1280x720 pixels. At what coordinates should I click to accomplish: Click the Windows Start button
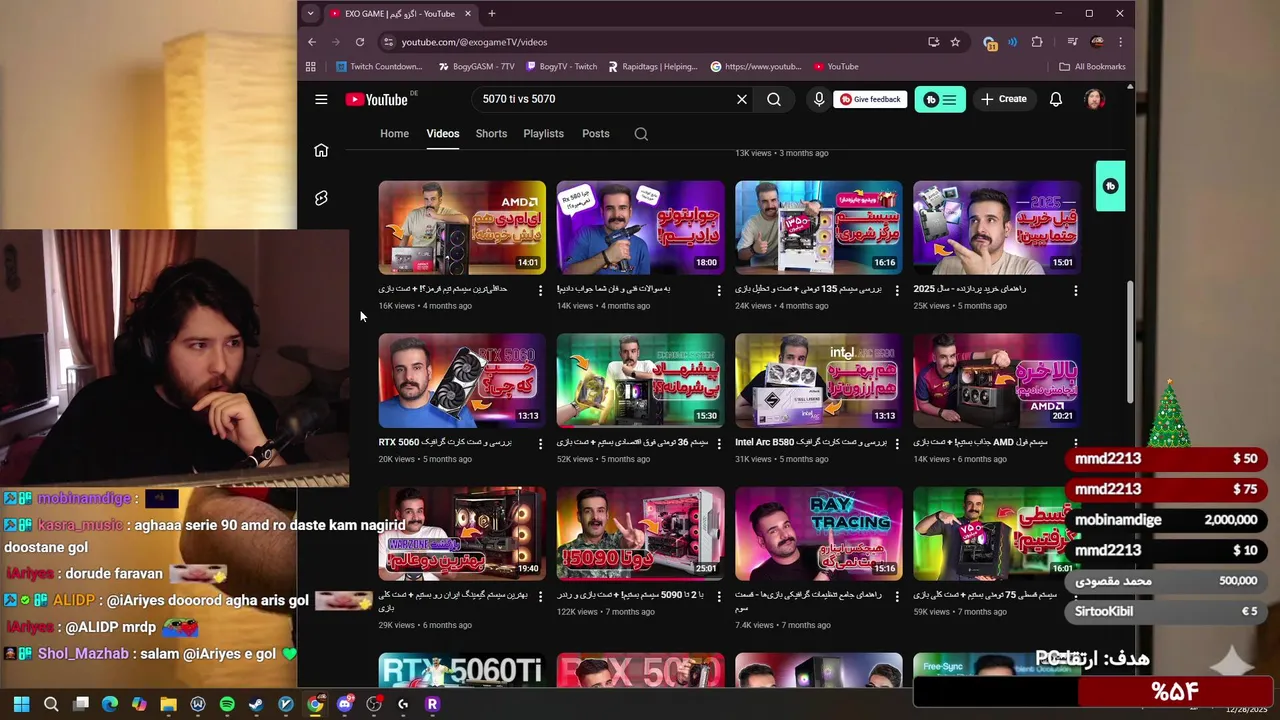pos(21,704)
